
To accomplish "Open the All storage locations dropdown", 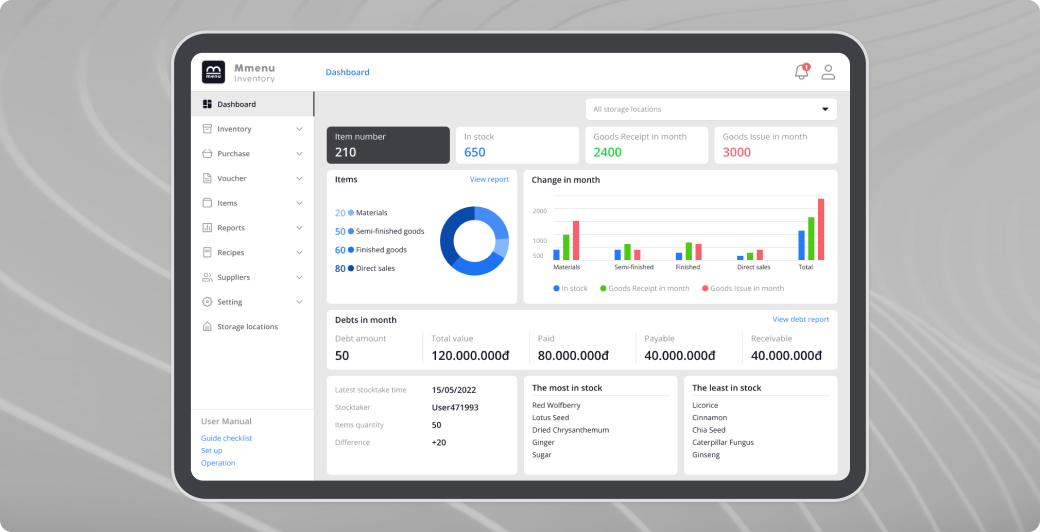I will pyautogui.click(x=711, y=109).
